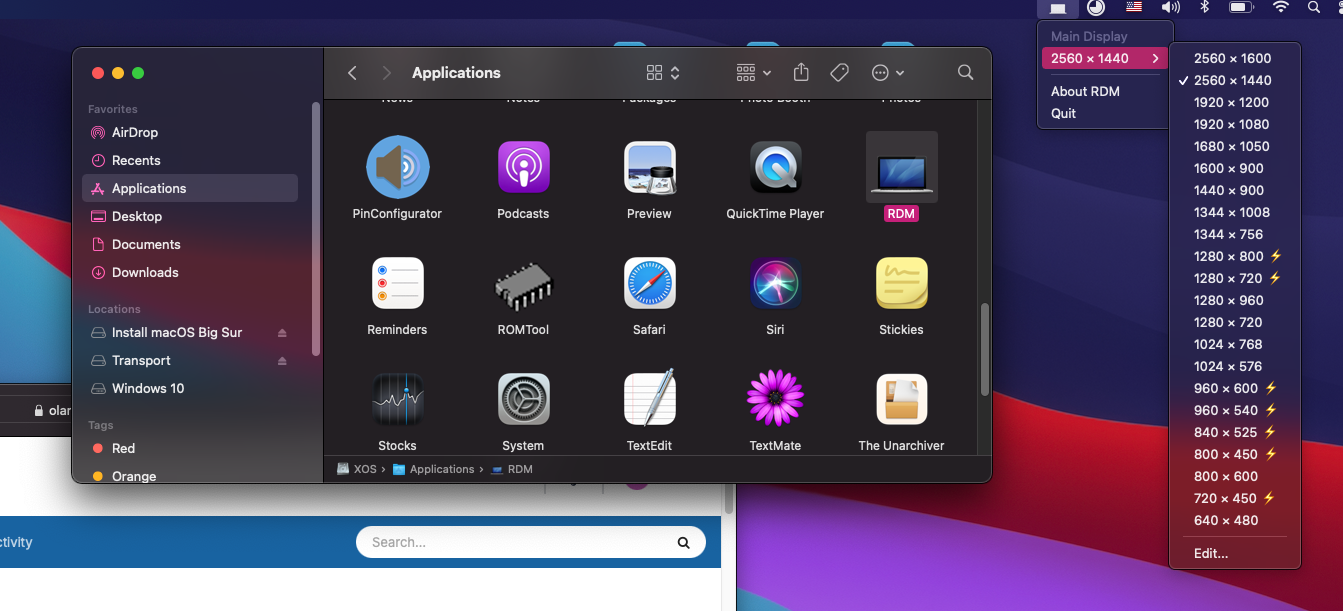
Task: Click the ROMTool chip icon
Action: coord(523,286)
